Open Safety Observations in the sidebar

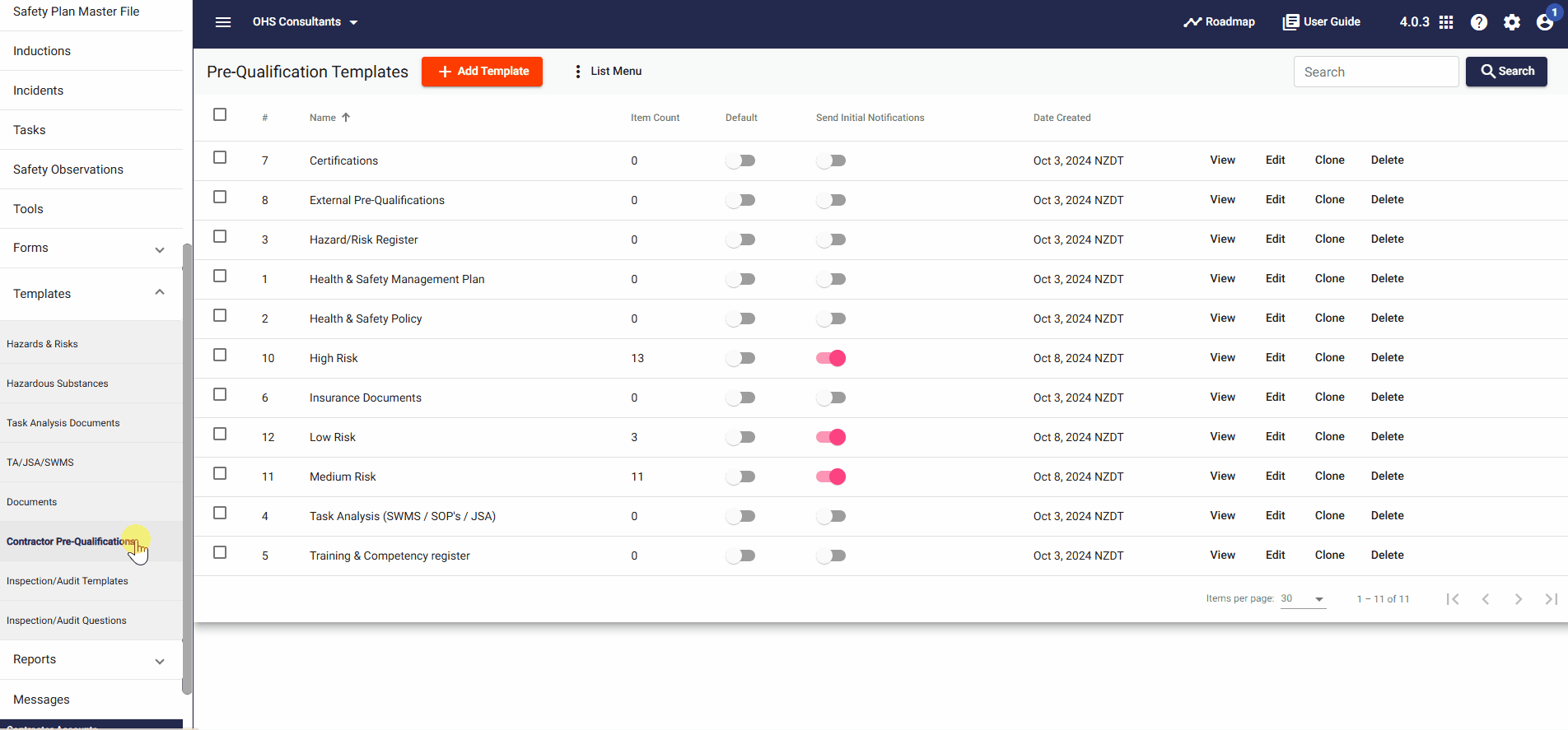click(91, 170)
